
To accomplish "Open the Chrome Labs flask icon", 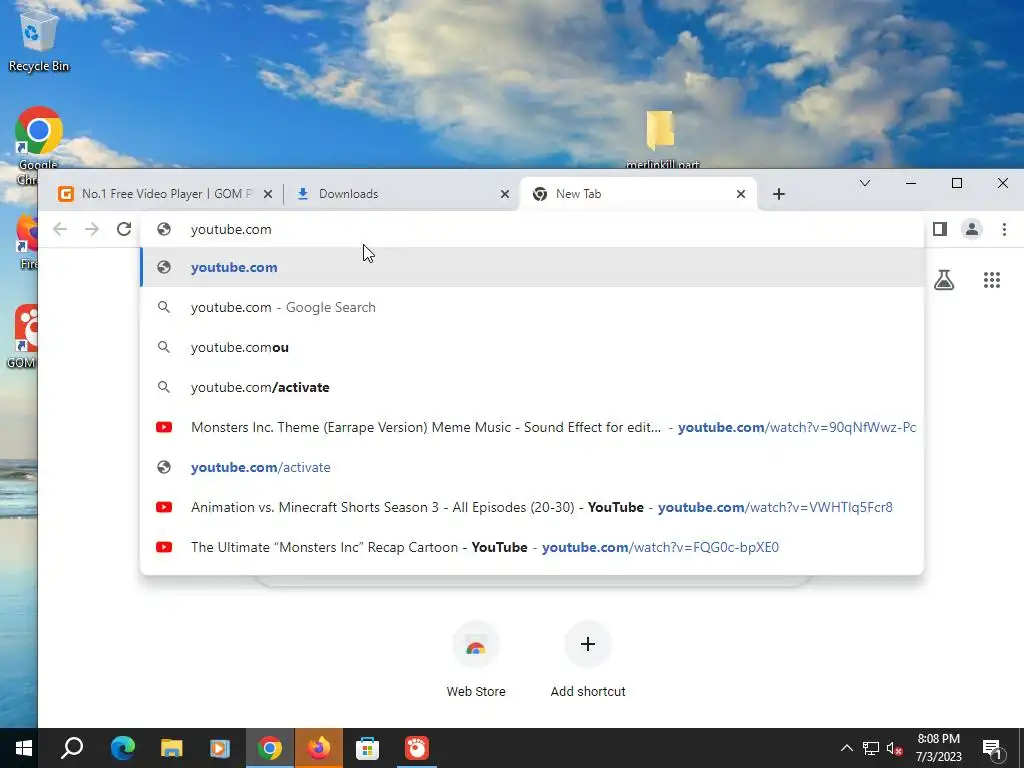I will point(944,280).
